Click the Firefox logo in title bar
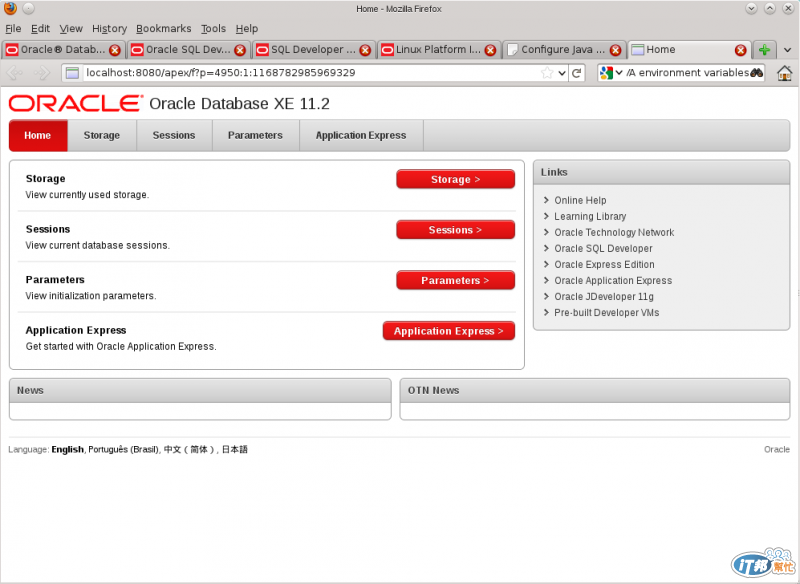The height and width of the screenshot is (584, 800). [x=10, y=8]
